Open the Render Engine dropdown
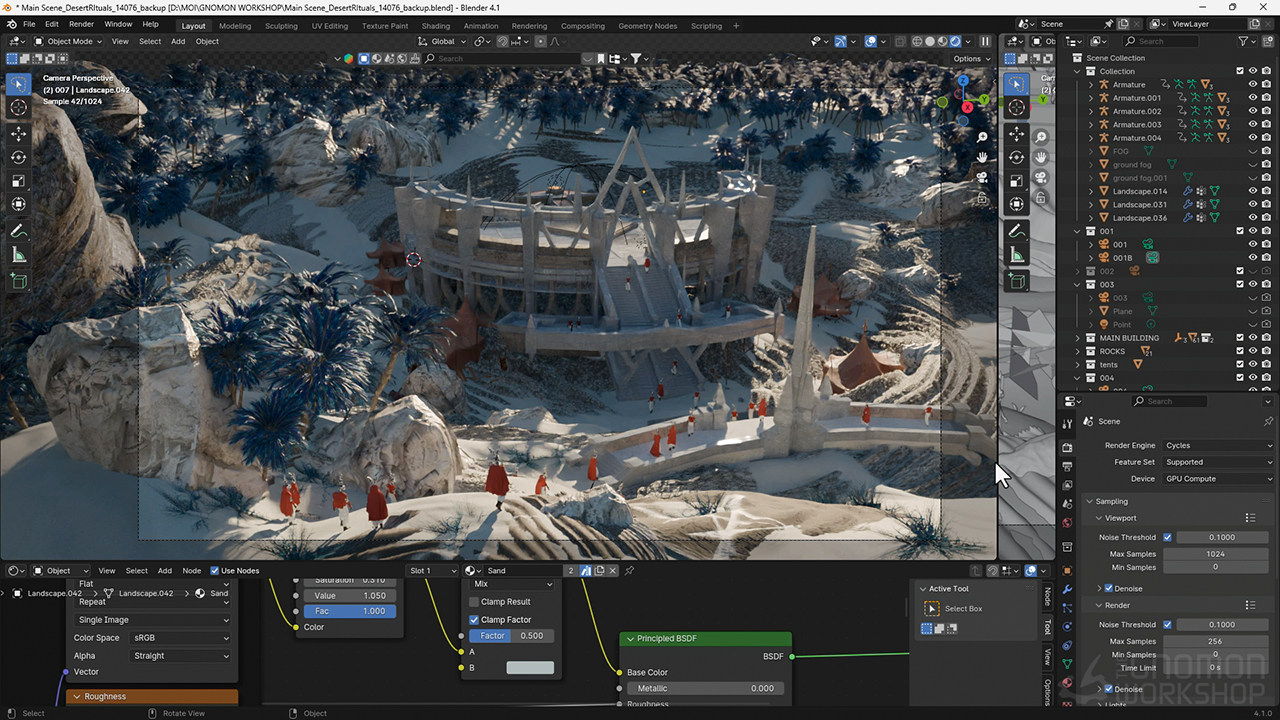 pyautogui.click(x=1219, y=445)
